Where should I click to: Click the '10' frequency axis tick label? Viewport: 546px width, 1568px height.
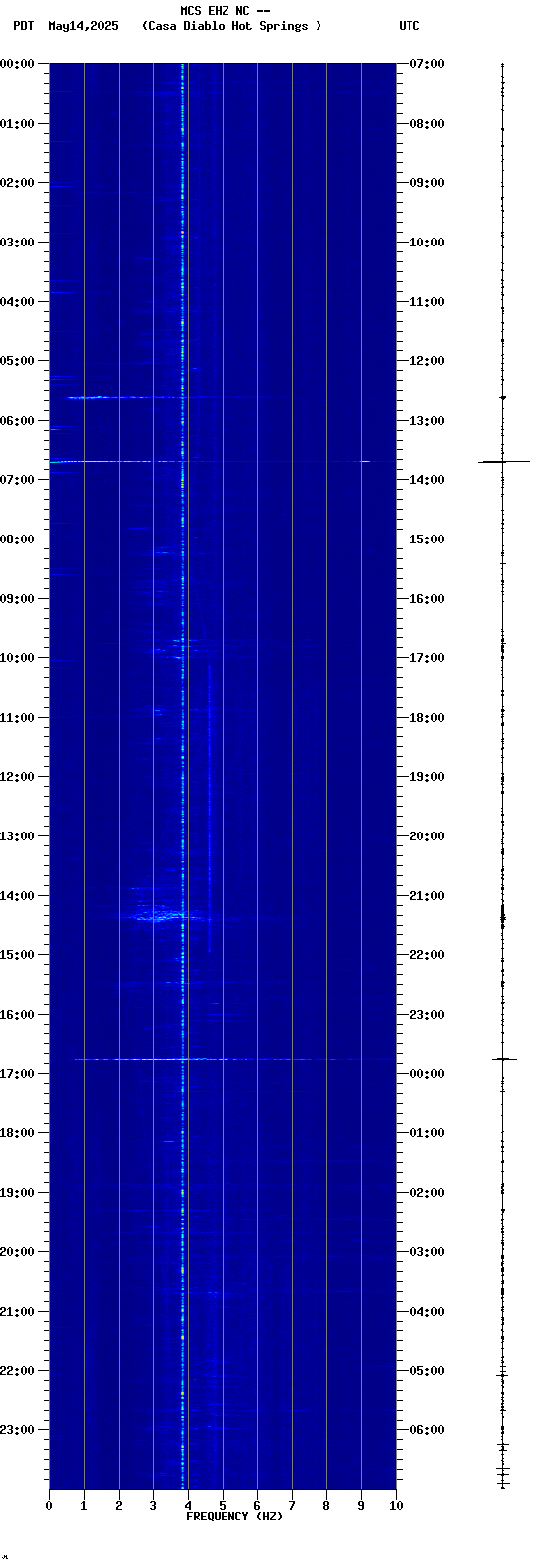[x=396, y=1506]
